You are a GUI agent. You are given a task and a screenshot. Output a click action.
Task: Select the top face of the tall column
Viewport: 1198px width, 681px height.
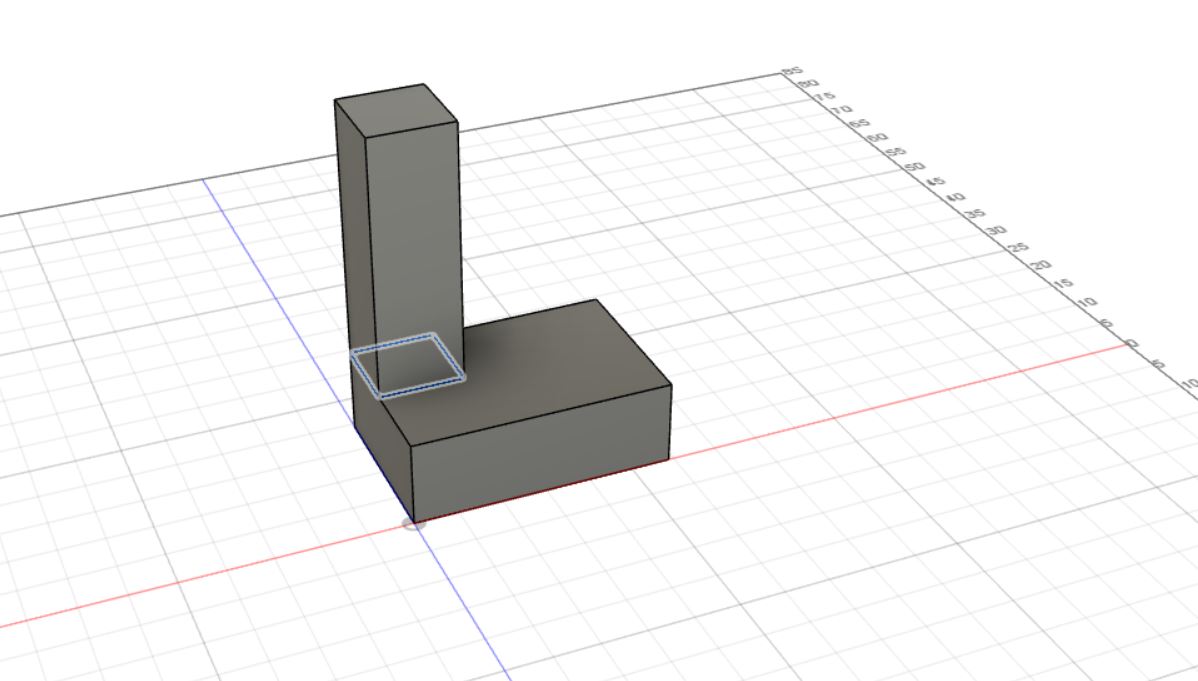pos(396,109)
